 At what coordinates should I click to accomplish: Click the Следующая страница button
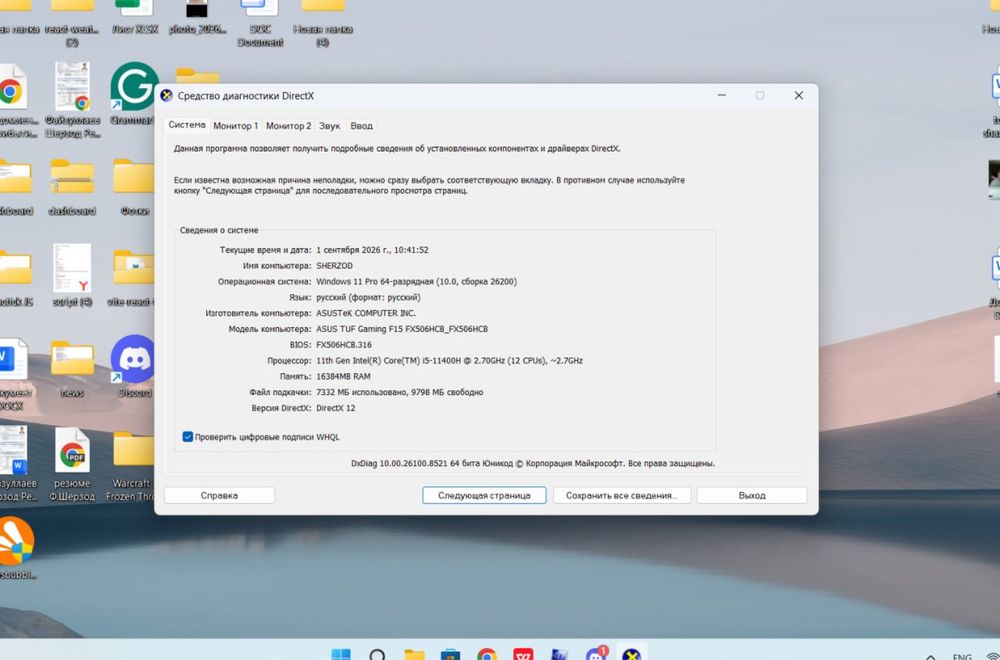(484, 495)
